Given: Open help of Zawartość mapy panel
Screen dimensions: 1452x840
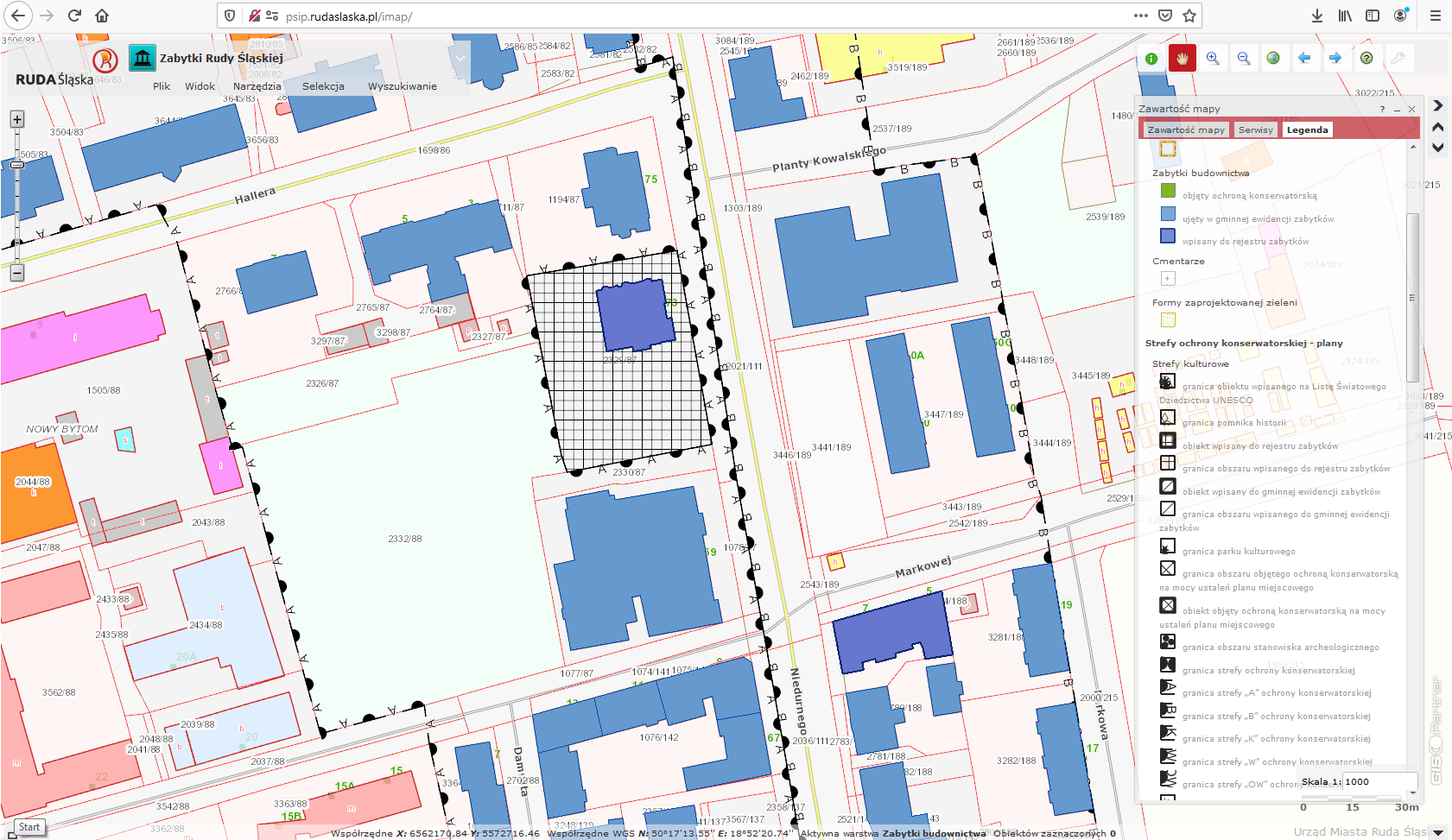Looking at the screenshot, I should coord(1382,109).
